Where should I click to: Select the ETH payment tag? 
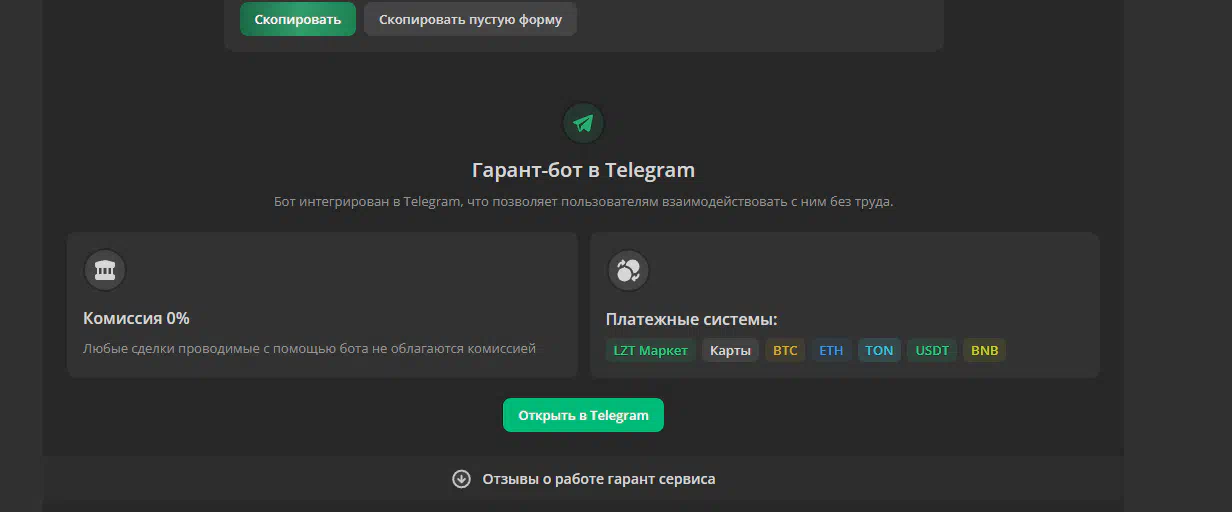831,350
